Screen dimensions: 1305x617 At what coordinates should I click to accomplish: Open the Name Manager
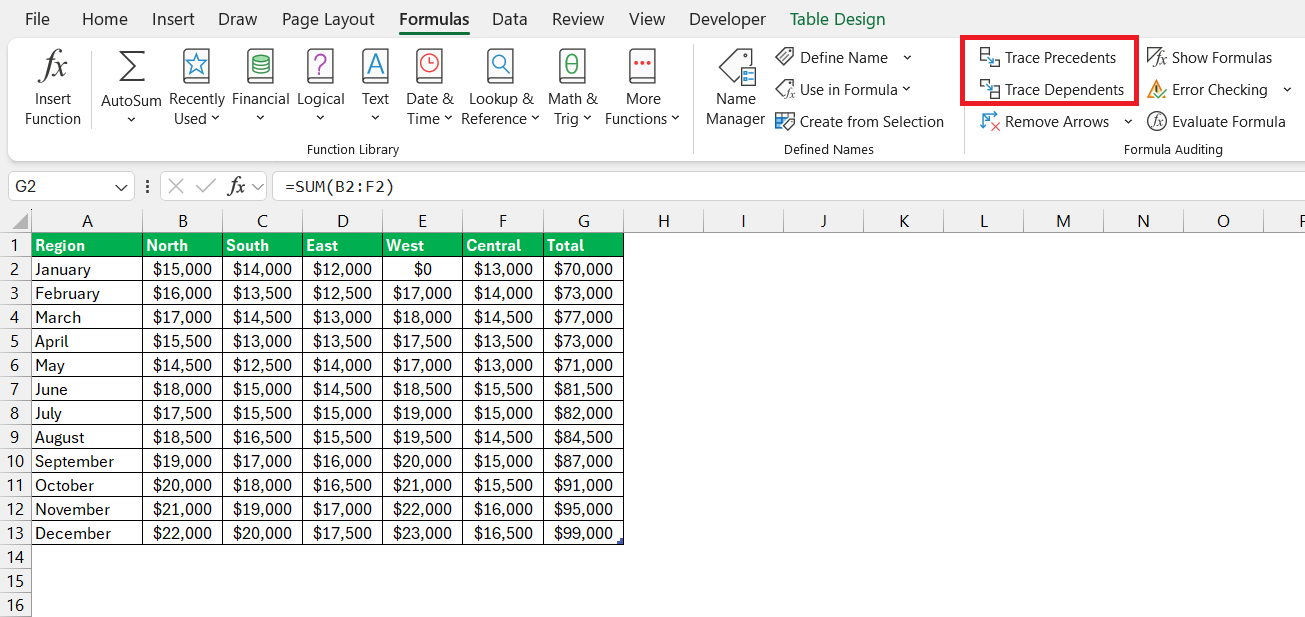pos(735,89)
